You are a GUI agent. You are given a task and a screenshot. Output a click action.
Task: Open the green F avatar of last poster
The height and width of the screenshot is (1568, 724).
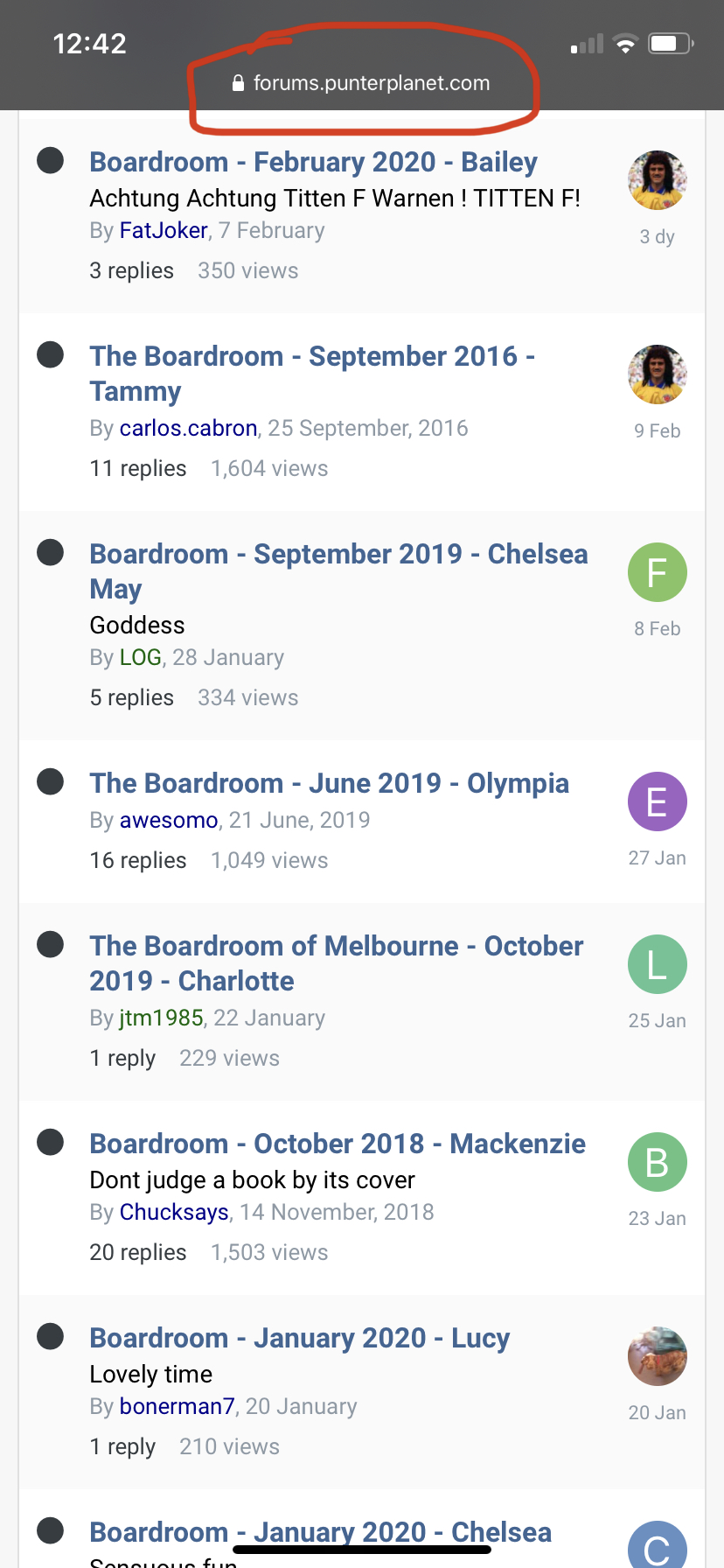657,573
